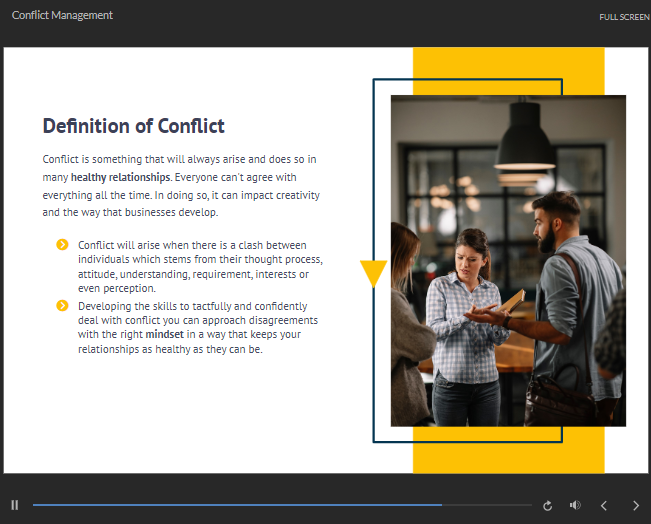The image size is (651, 524).
Task: Mute the audio with the speaker icon
Action: click(575, 506)
